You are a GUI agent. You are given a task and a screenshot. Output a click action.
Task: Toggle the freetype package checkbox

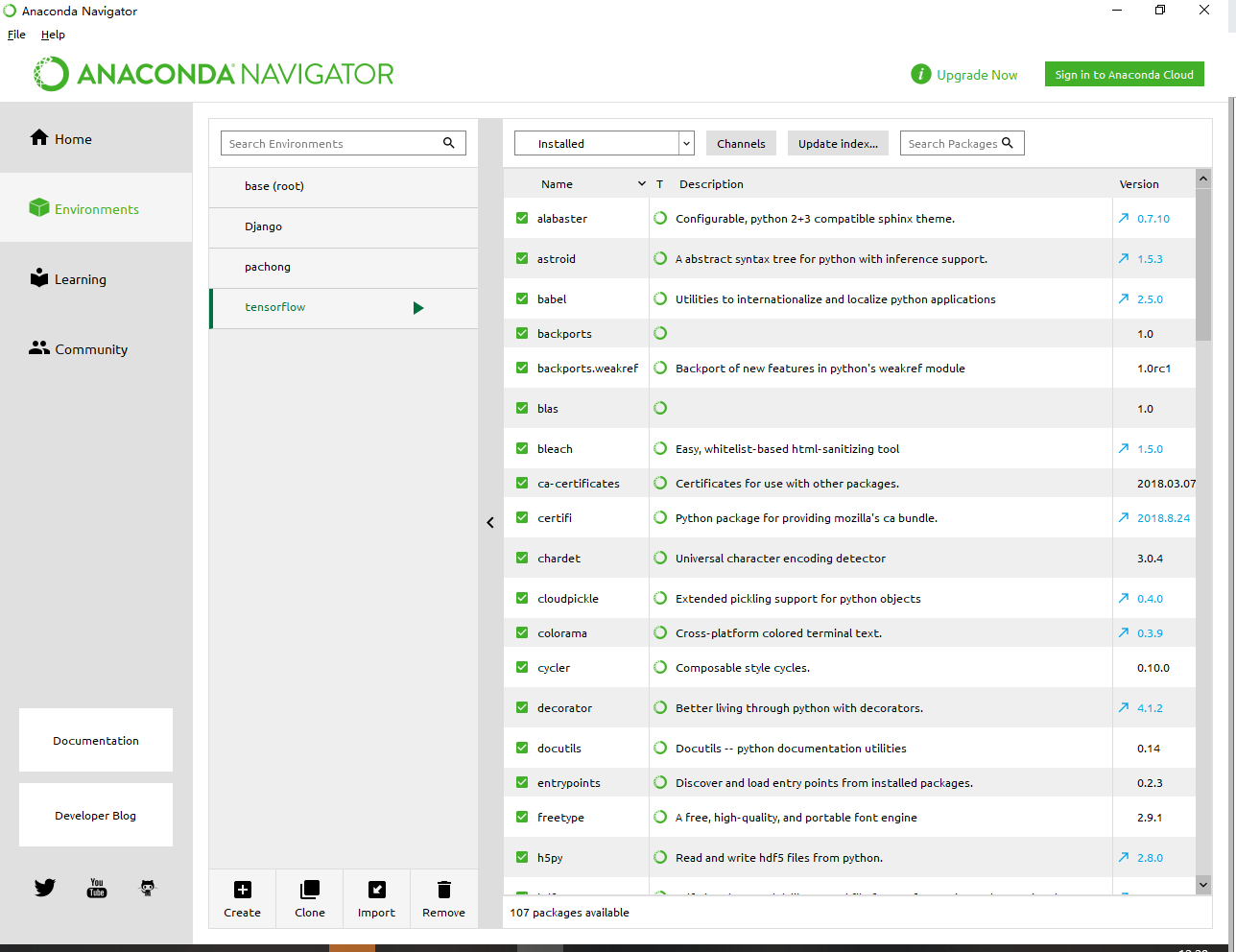[x=522, y=817]
